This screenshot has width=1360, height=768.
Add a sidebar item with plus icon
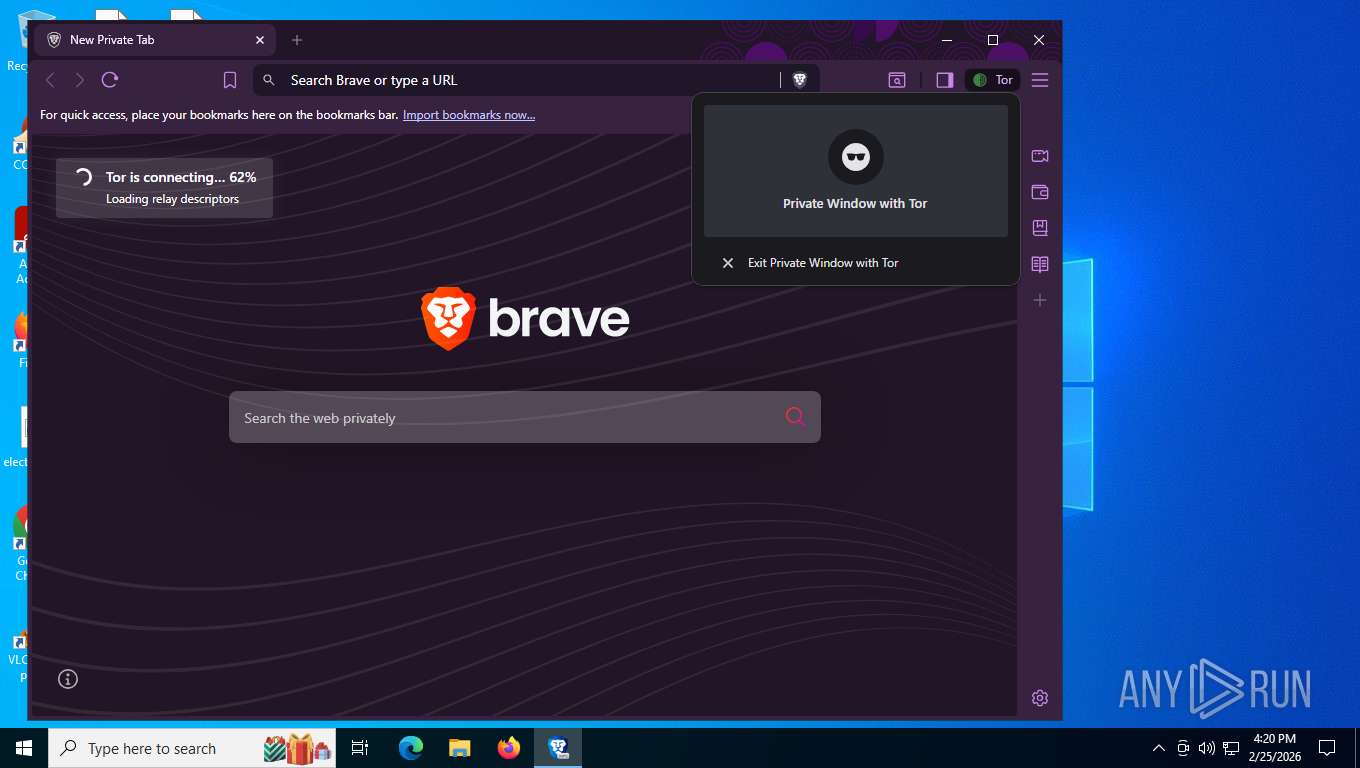click(1040, 300)
